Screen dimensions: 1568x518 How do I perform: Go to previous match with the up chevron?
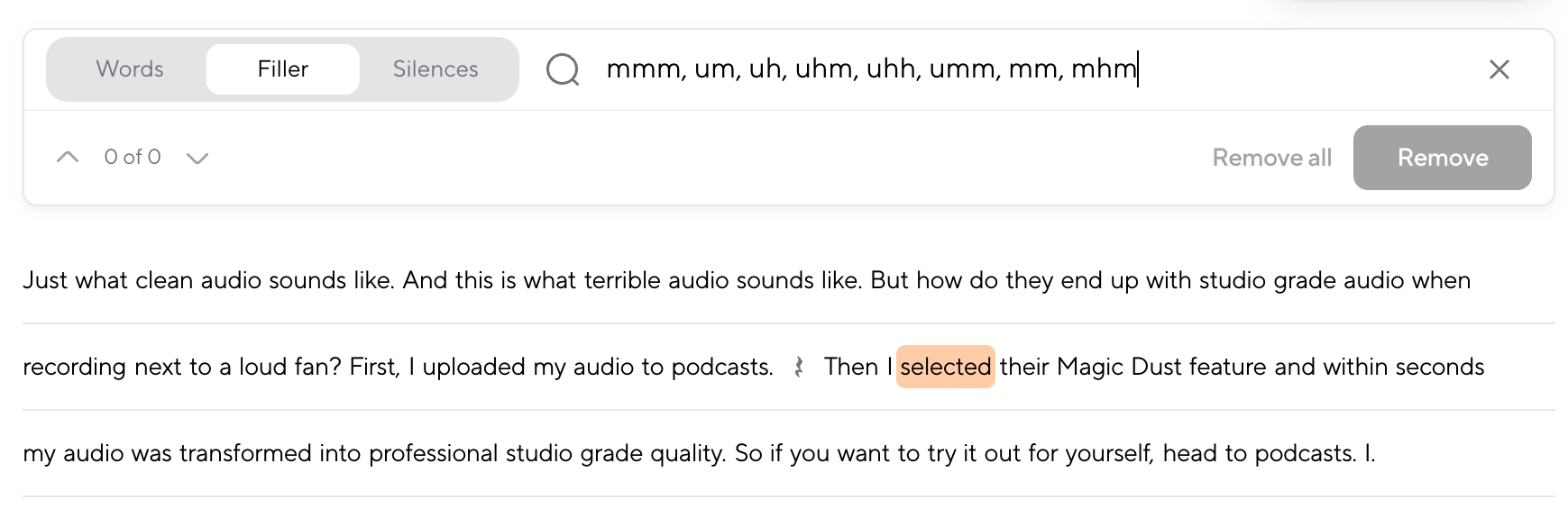tap(68, 158)
